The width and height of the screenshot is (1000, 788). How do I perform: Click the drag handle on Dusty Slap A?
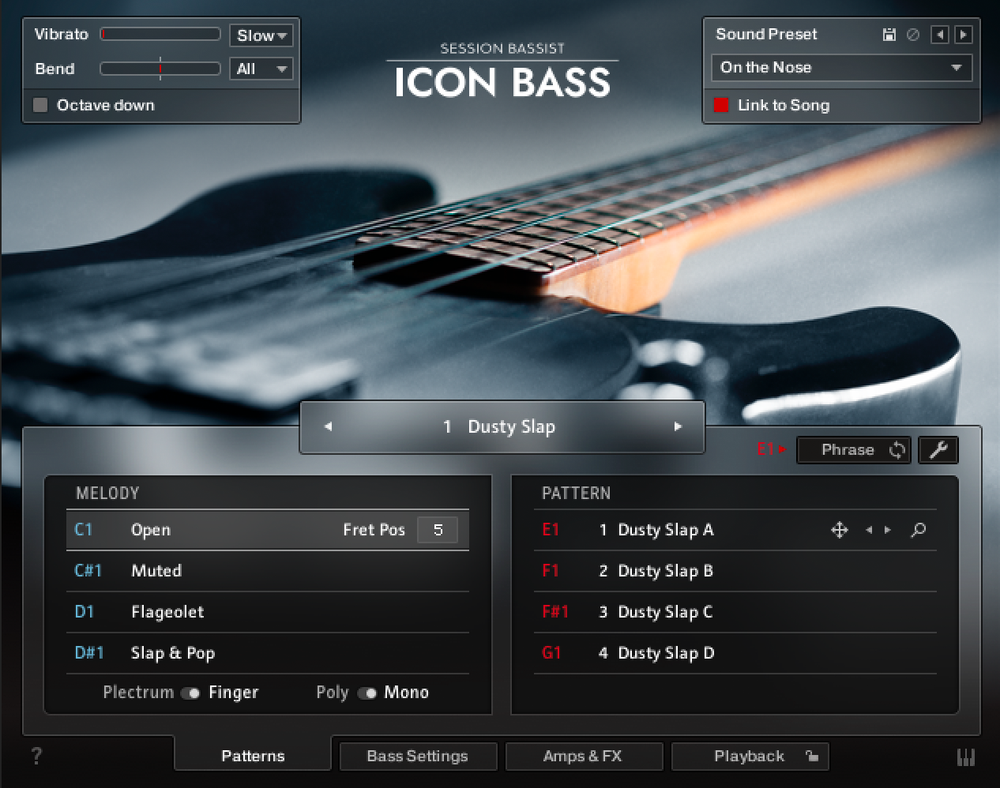point(839,531)
